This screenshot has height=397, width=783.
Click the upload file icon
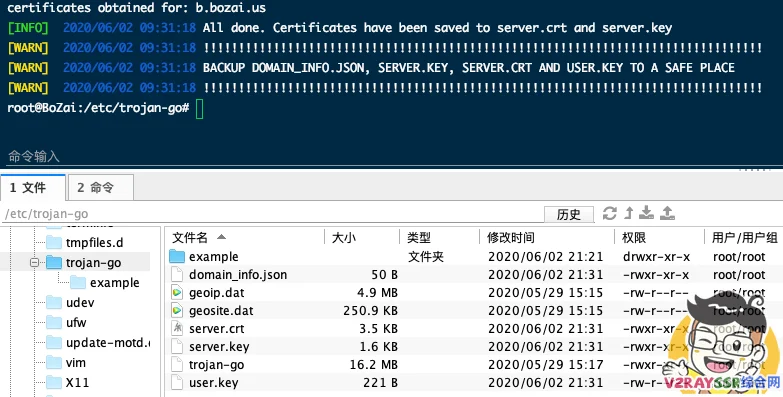(668, 213)
